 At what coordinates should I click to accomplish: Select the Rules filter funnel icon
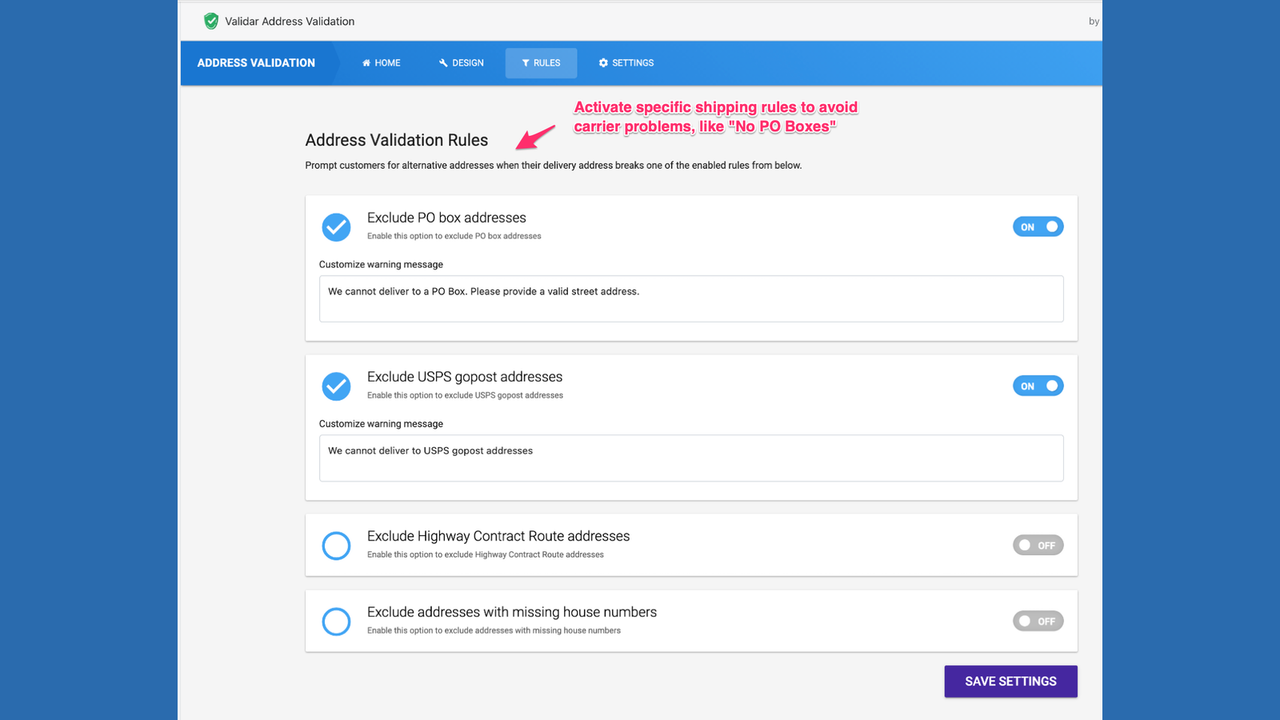click(524, 62)
